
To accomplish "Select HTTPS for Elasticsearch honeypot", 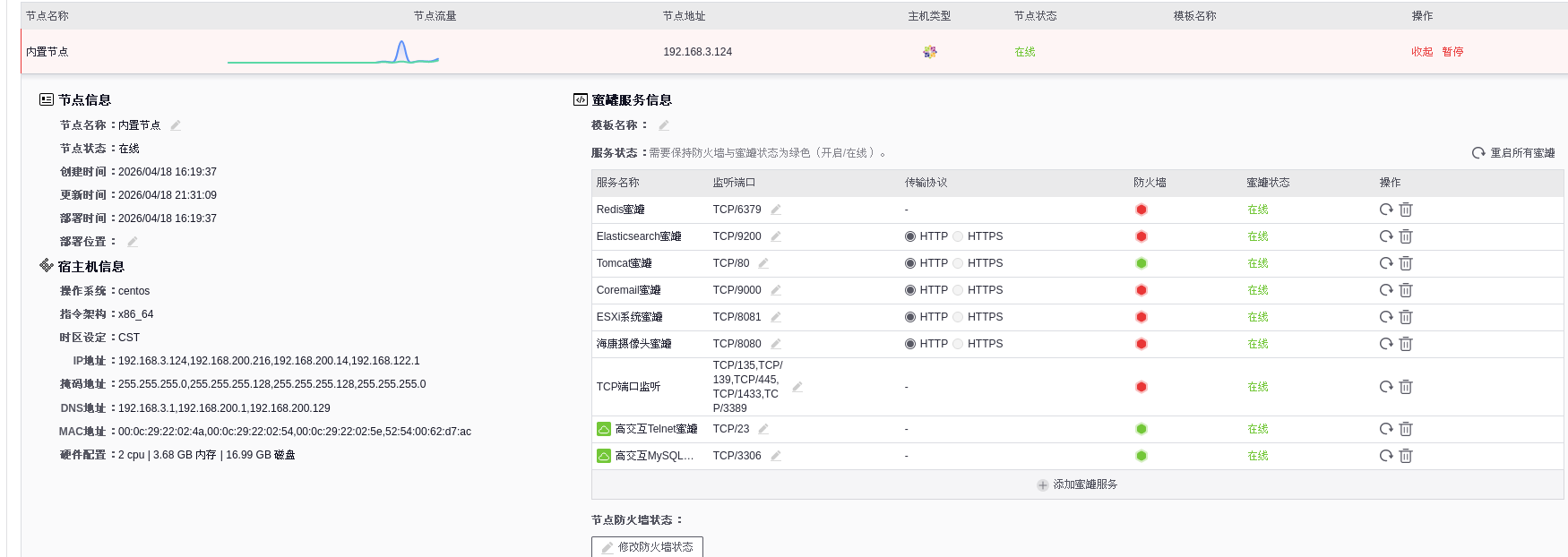I will click(x=958, y=236).
